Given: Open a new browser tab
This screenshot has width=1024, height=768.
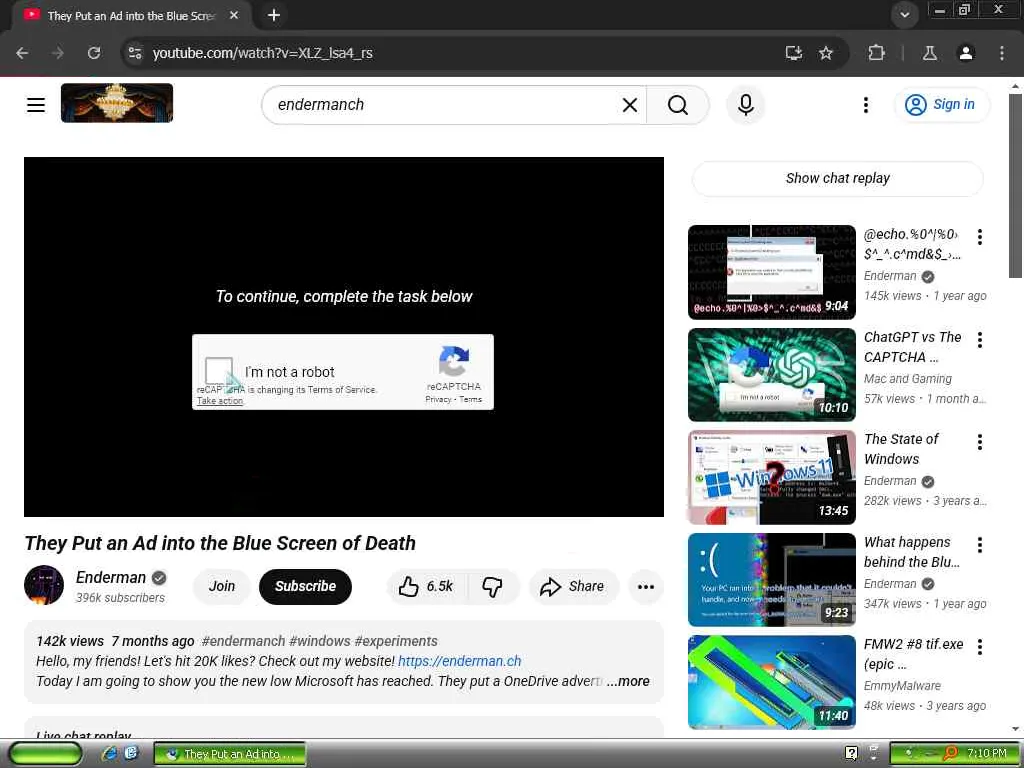Looking at the screenshot, I should pyautogui.click(x=274, y=15).
